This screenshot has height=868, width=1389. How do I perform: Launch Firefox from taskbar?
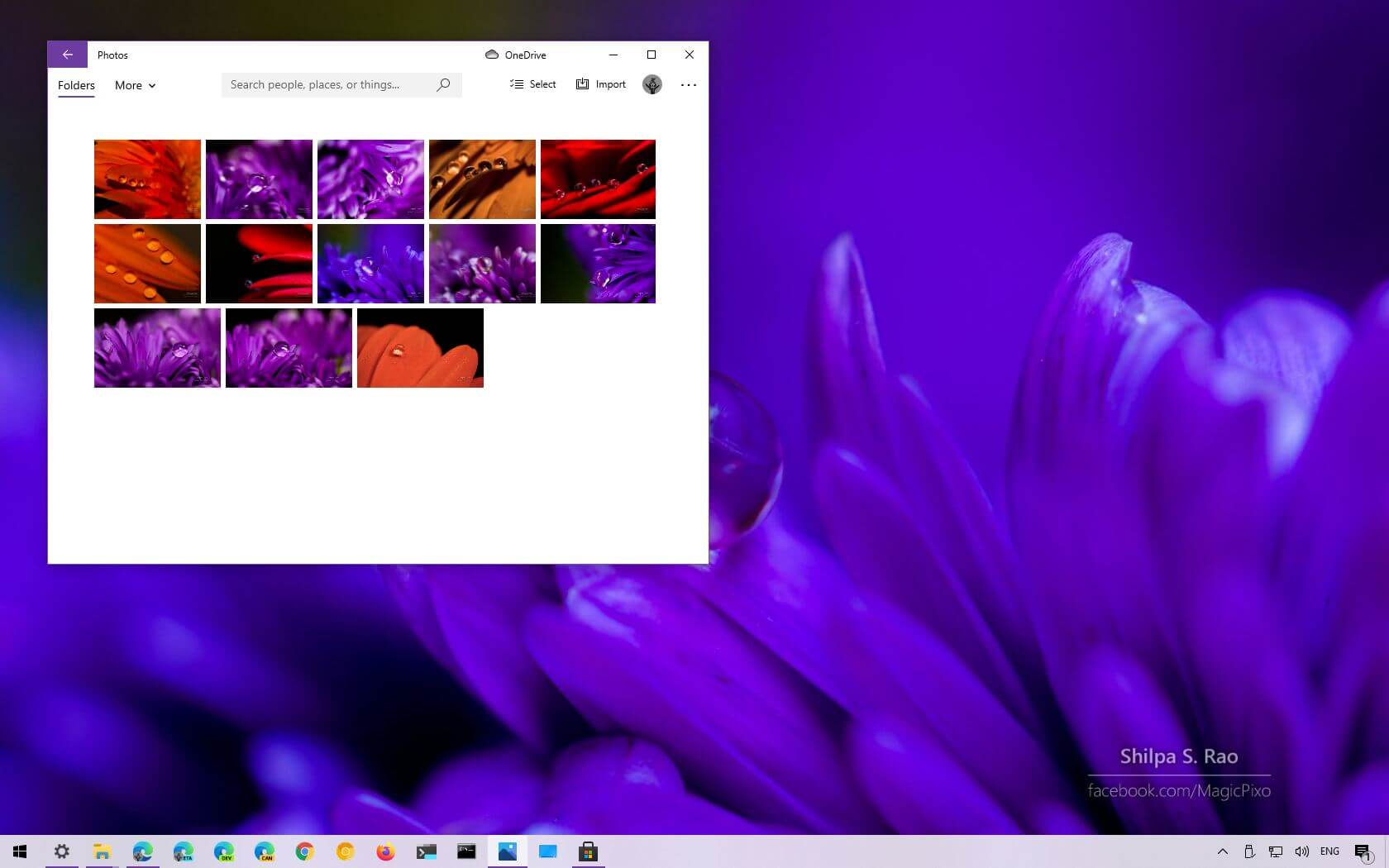[385, 851]
